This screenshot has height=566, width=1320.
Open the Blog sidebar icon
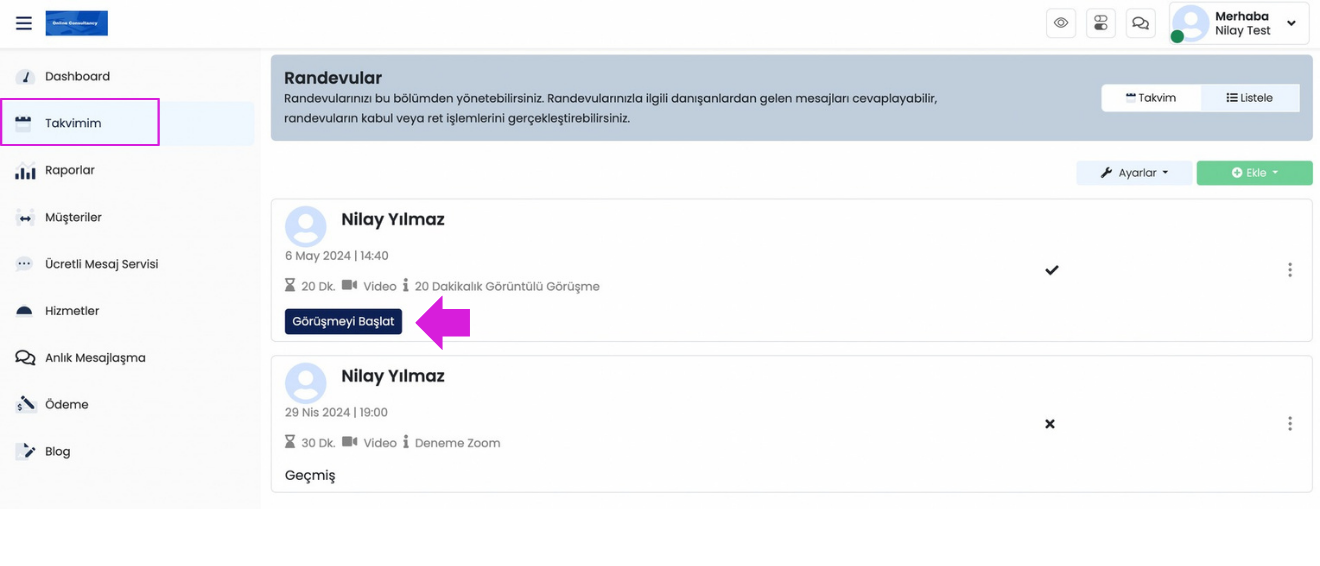(25, 452)
